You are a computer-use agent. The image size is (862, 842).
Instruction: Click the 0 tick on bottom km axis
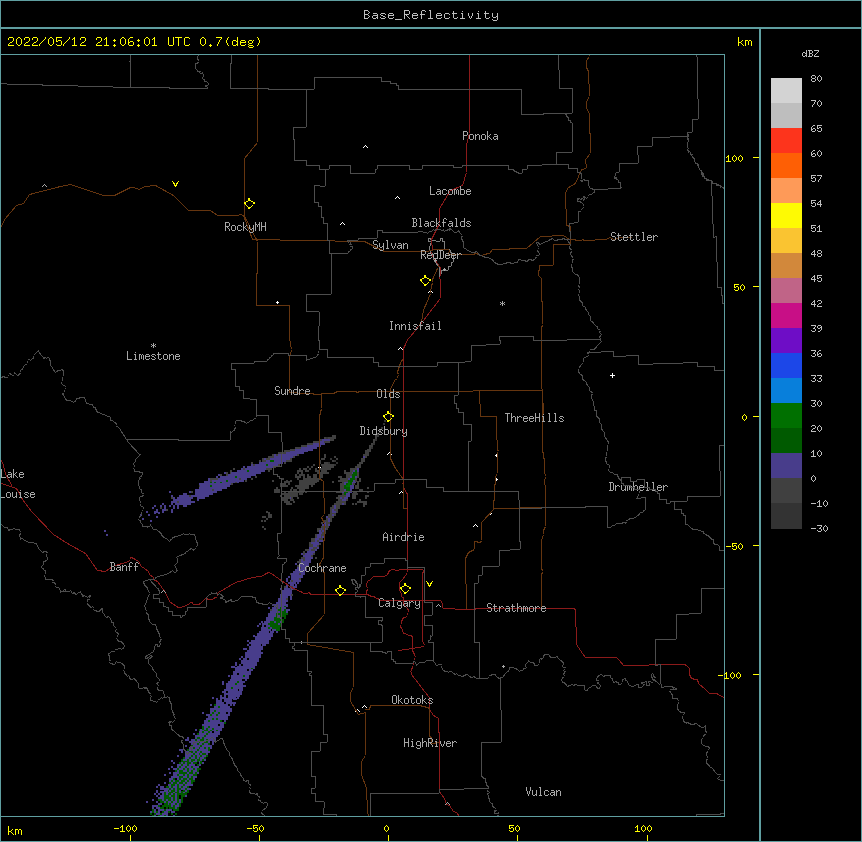(386, 829)
